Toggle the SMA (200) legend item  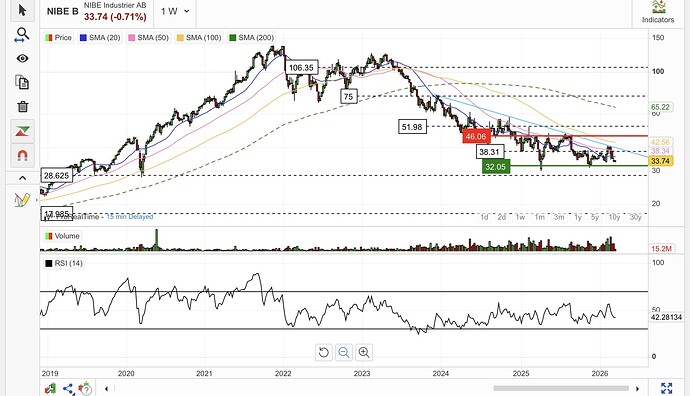251,38
